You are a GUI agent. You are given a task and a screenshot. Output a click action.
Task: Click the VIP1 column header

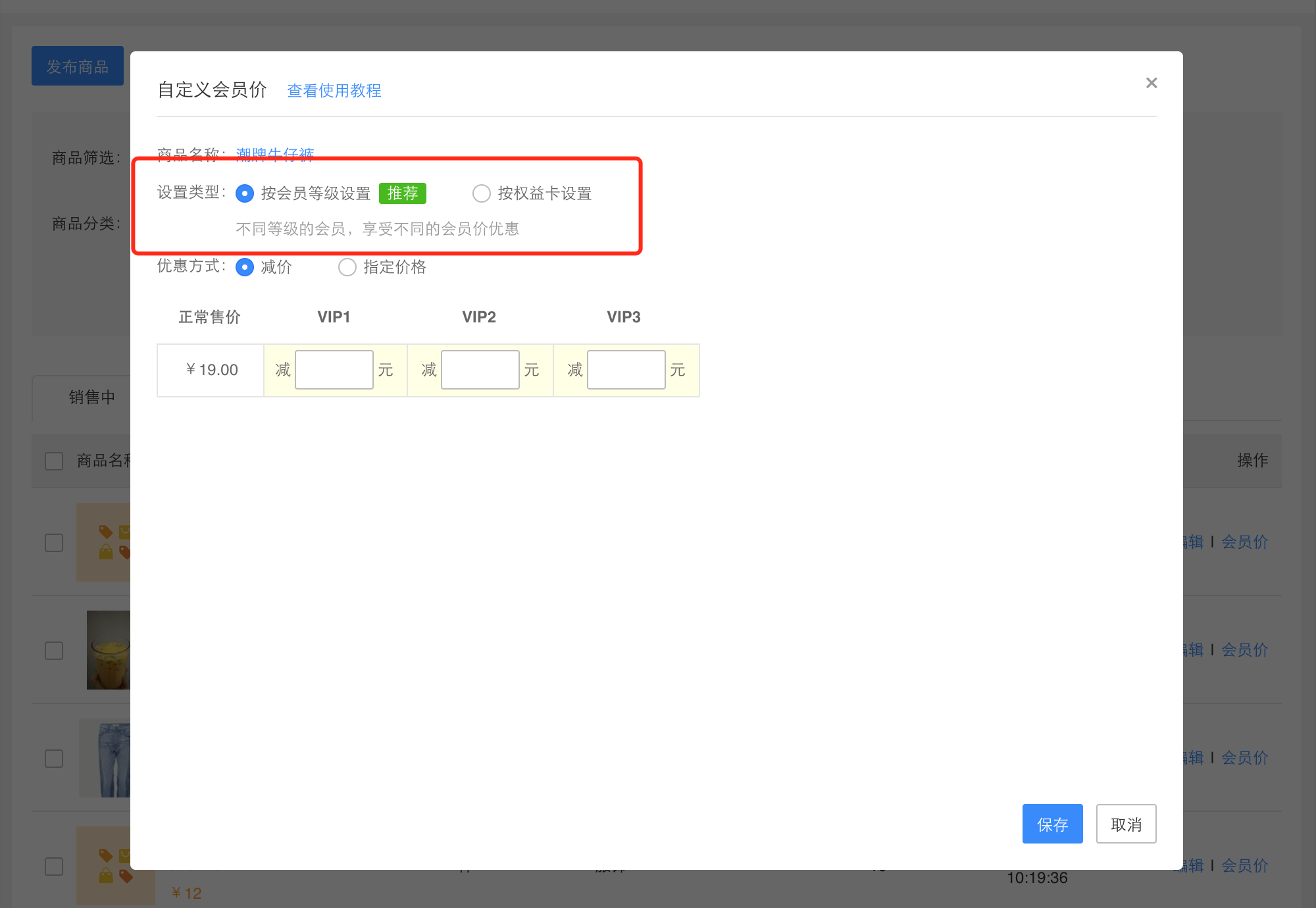(334, 317)
